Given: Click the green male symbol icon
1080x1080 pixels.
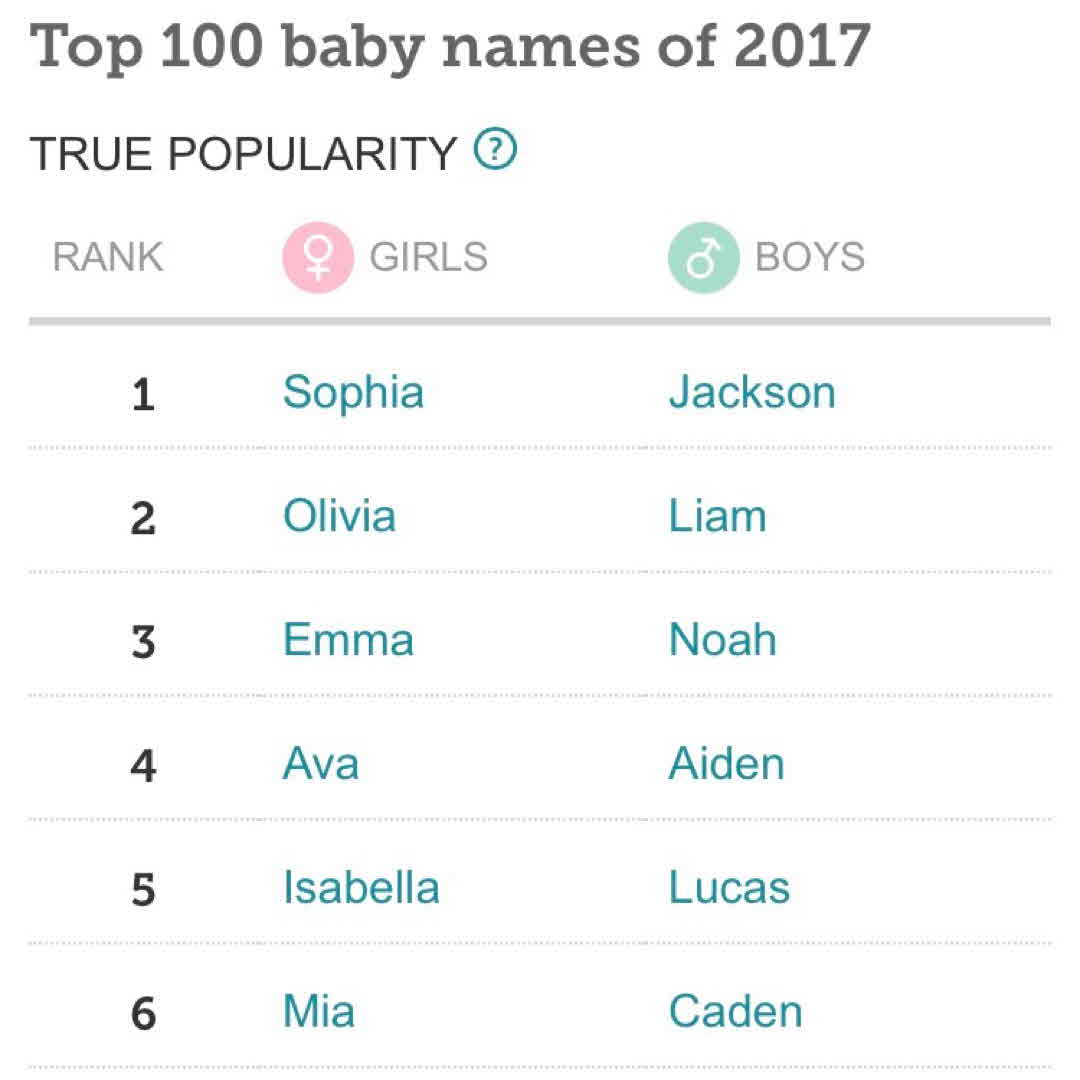Looking at the screenshot, I should click(x=703, y=258).
